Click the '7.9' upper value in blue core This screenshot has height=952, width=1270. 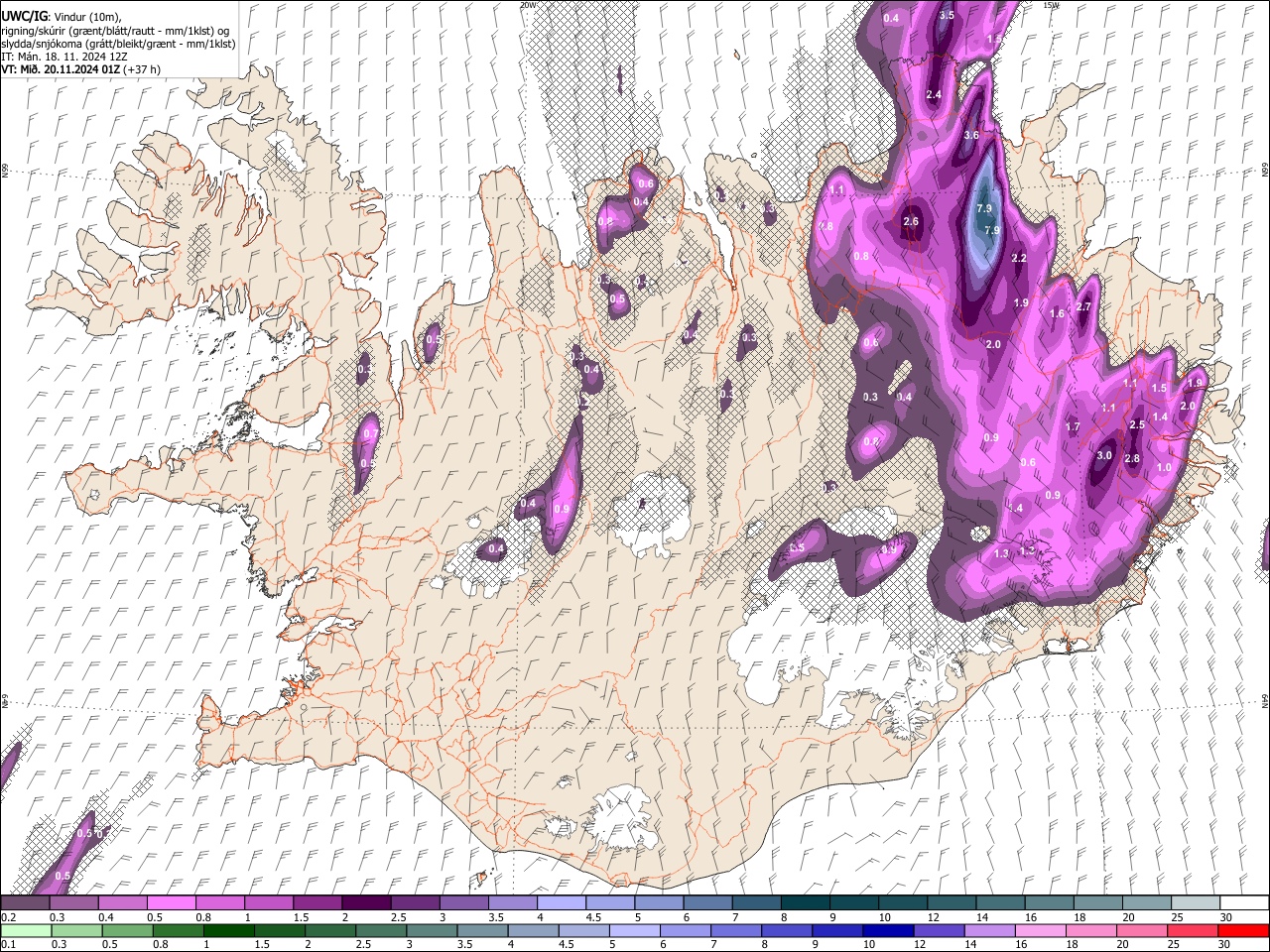pyautogui.click(x=984, y=208)
